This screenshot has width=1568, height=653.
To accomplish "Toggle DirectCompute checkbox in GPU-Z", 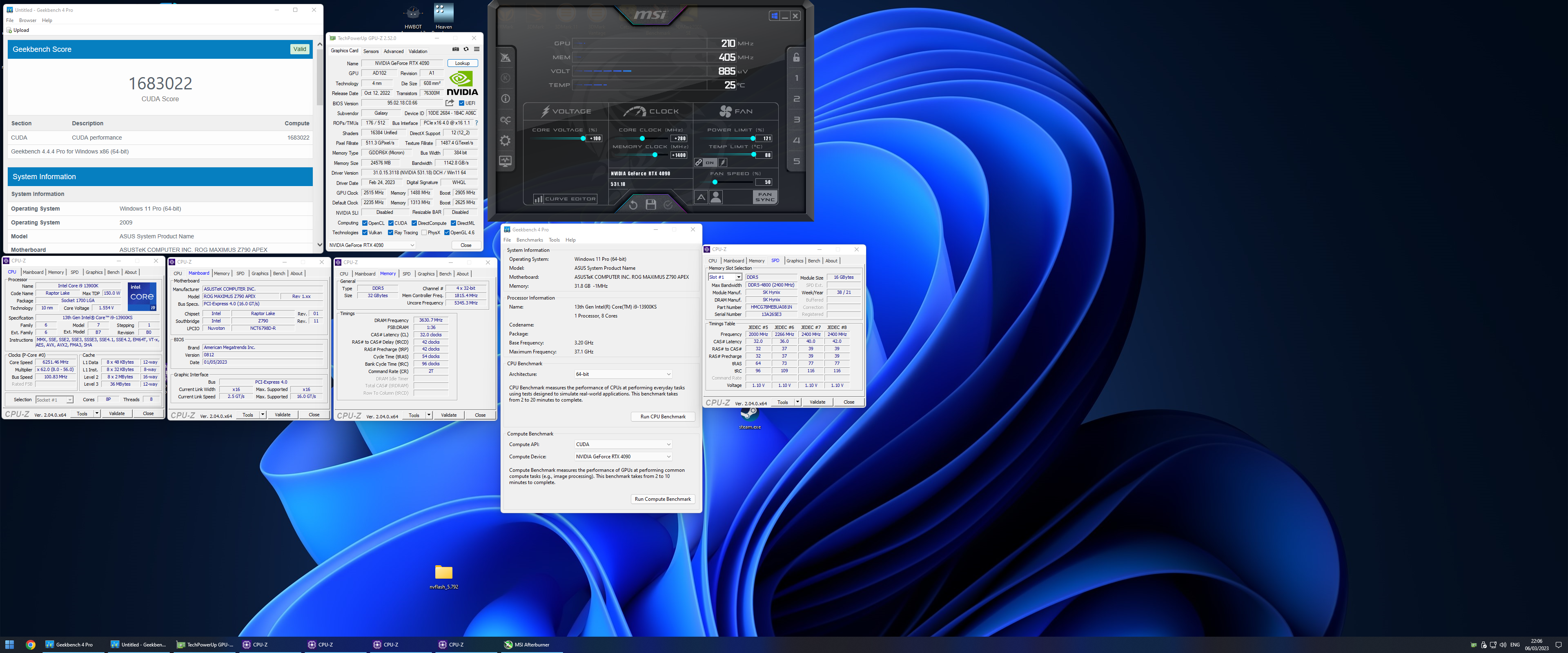I will [x=414, y=223].
